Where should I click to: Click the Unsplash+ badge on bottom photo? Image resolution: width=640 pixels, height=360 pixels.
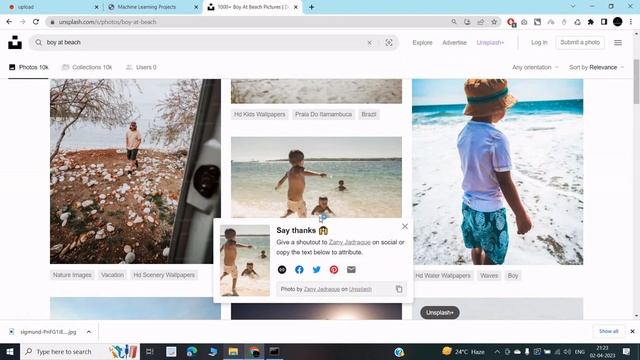click(440, 313)
